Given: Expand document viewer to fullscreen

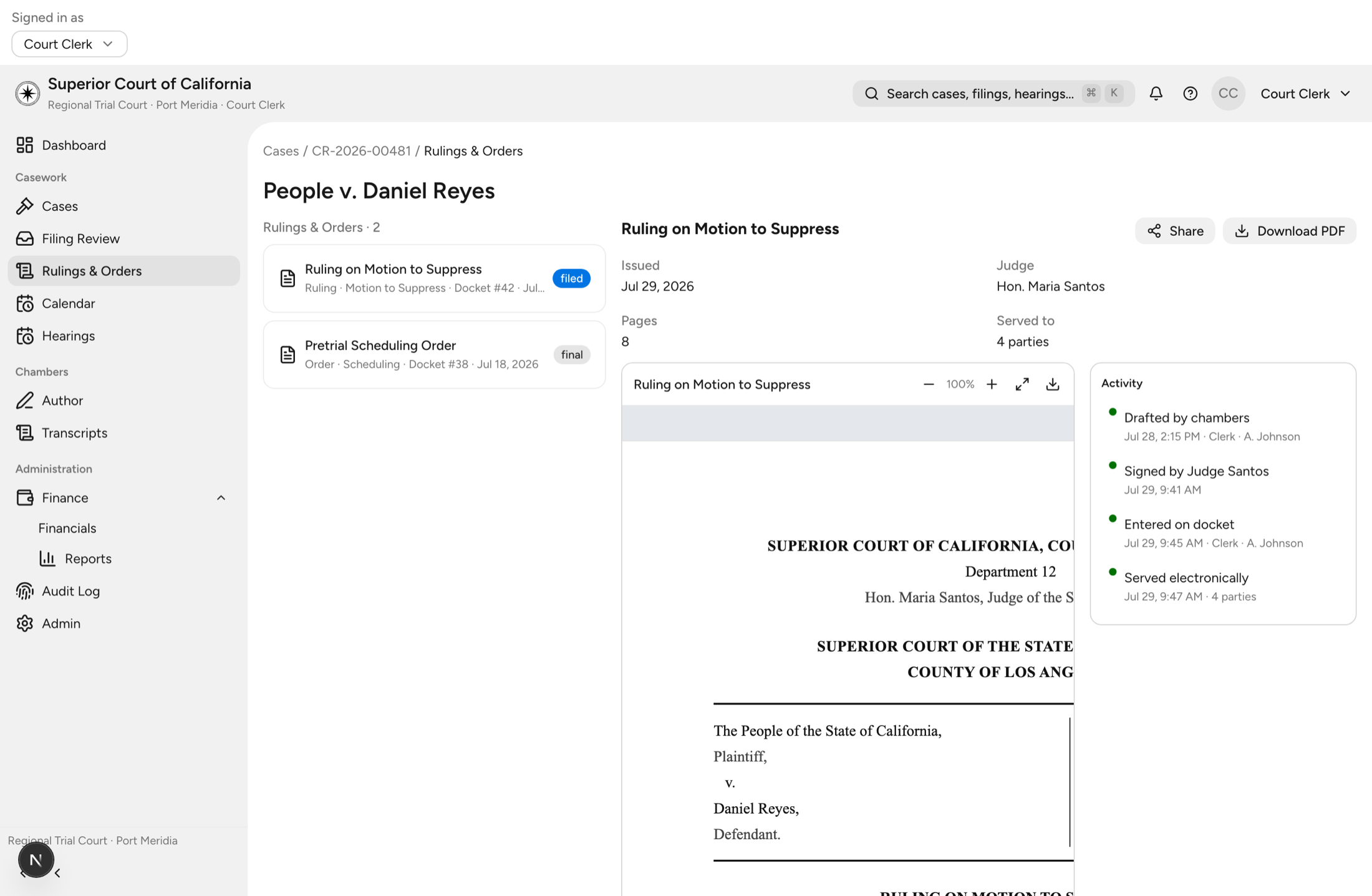Looking at the screenshot, I should point(1022,384).
